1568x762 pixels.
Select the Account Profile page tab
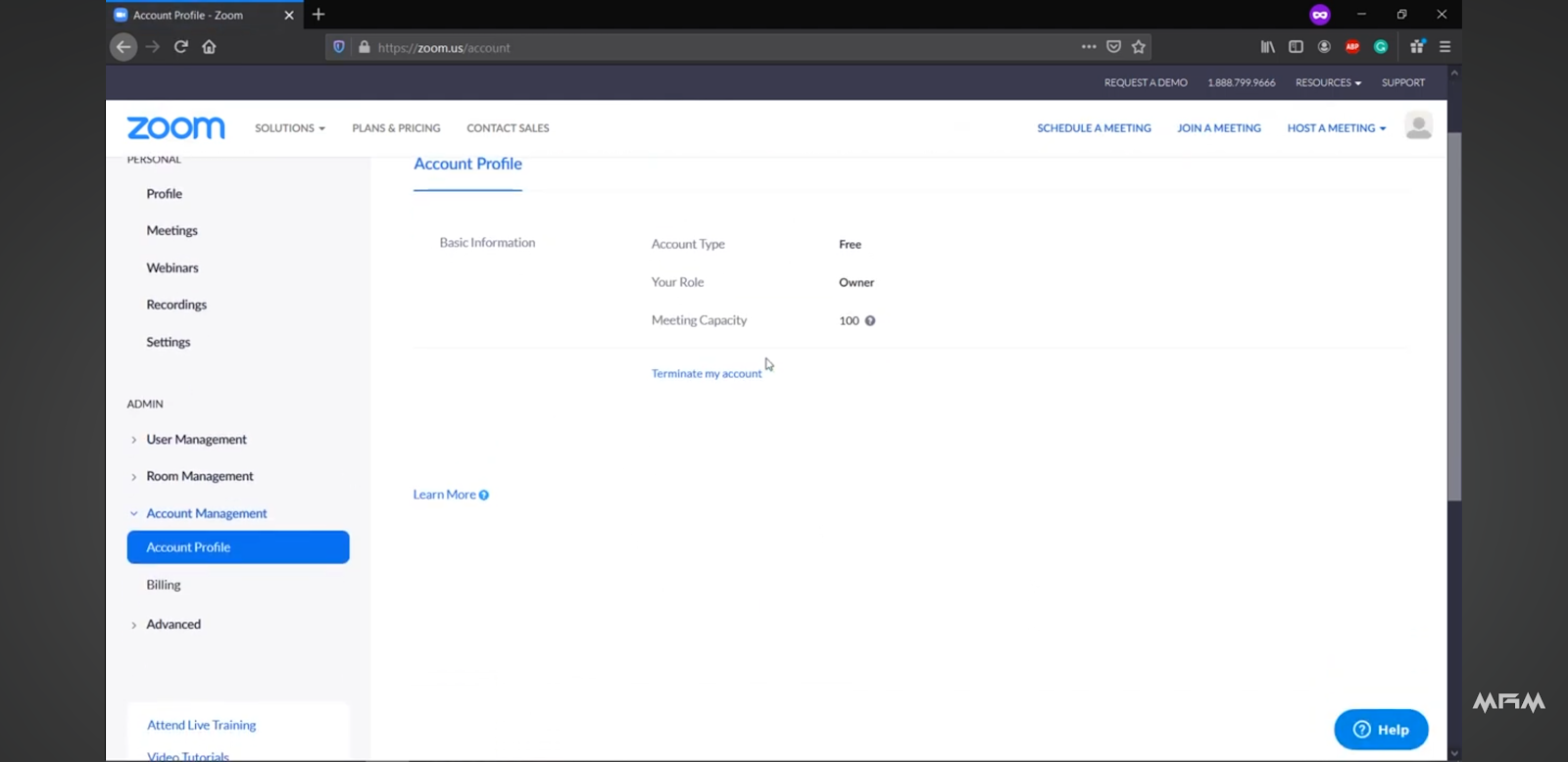(467, 165)
